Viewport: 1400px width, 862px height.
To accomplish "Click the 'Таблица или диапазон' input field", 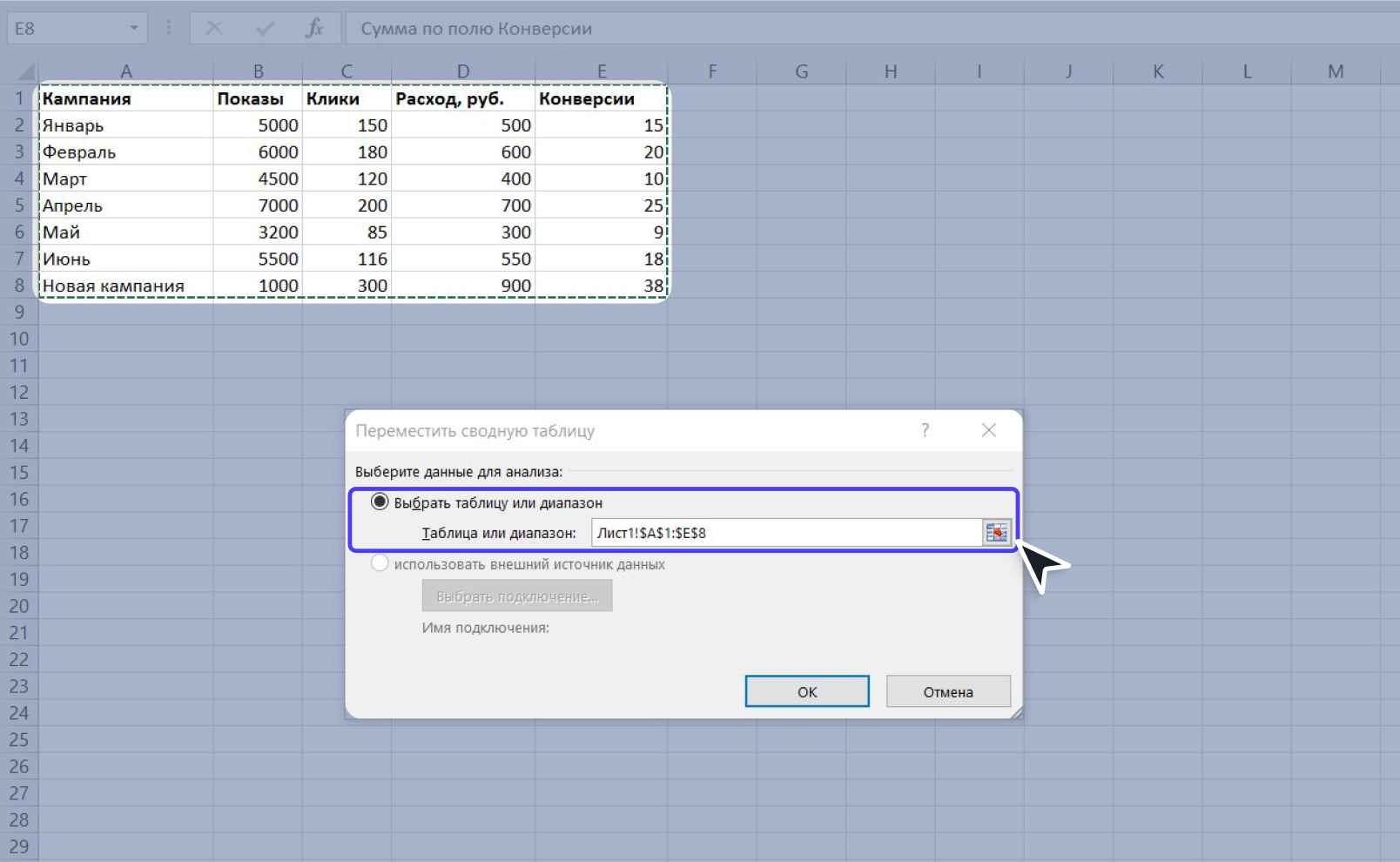I will tap(787, 533).
